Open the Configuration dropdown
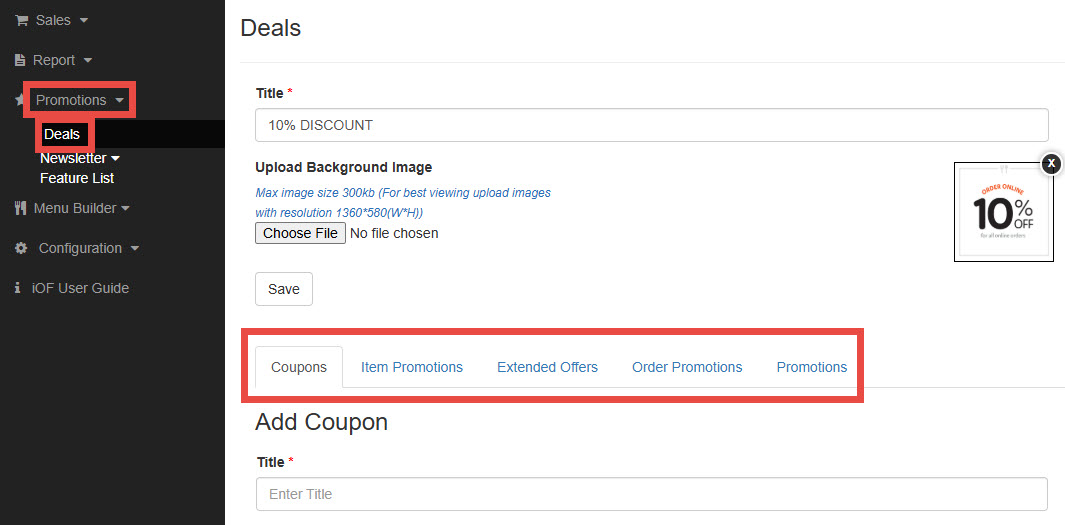1065x525 pixels. pyautogui.click(x=88, y=248)
